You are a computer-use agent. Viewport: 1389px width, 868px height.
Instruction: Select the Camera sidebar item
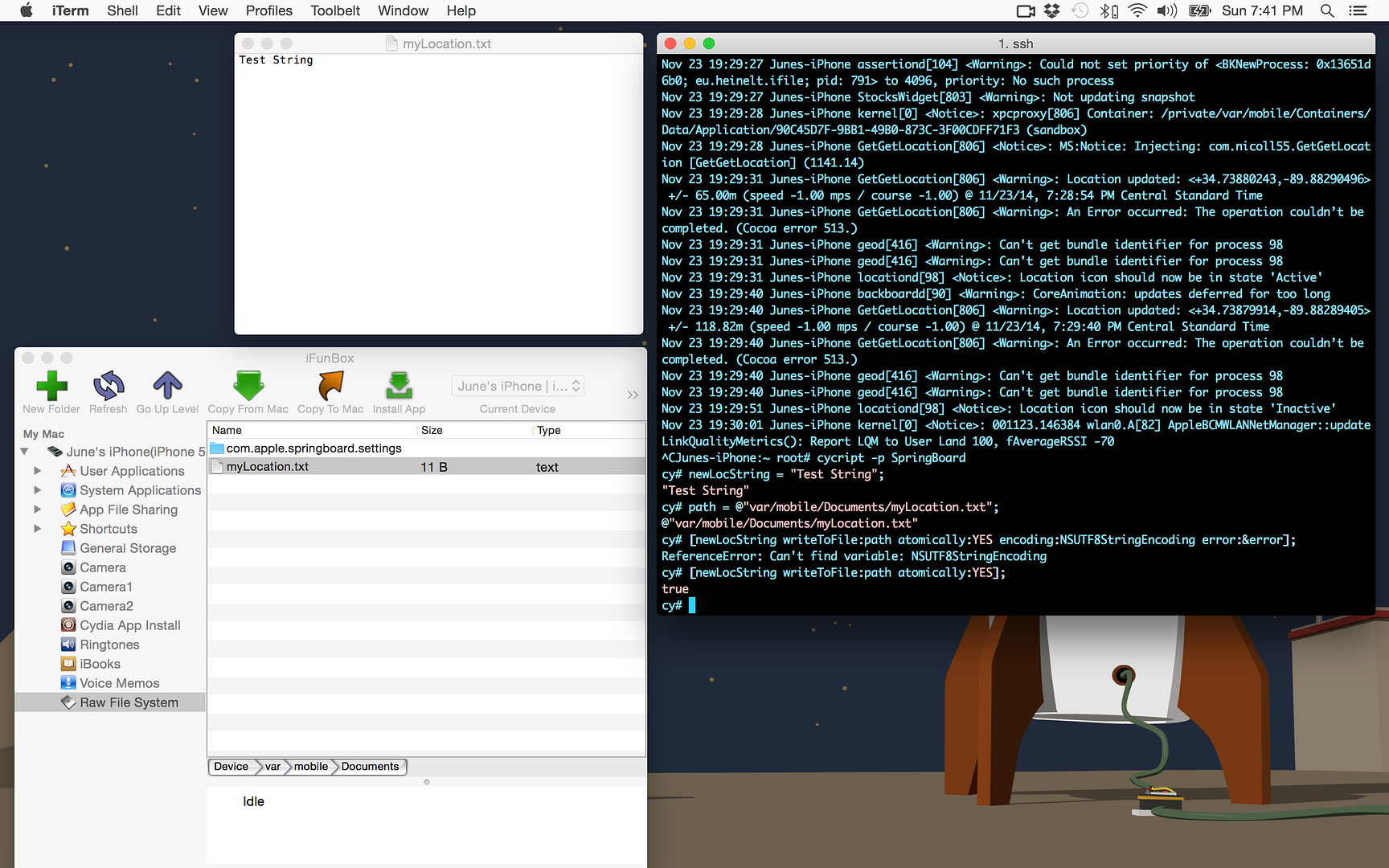point(103,567)
